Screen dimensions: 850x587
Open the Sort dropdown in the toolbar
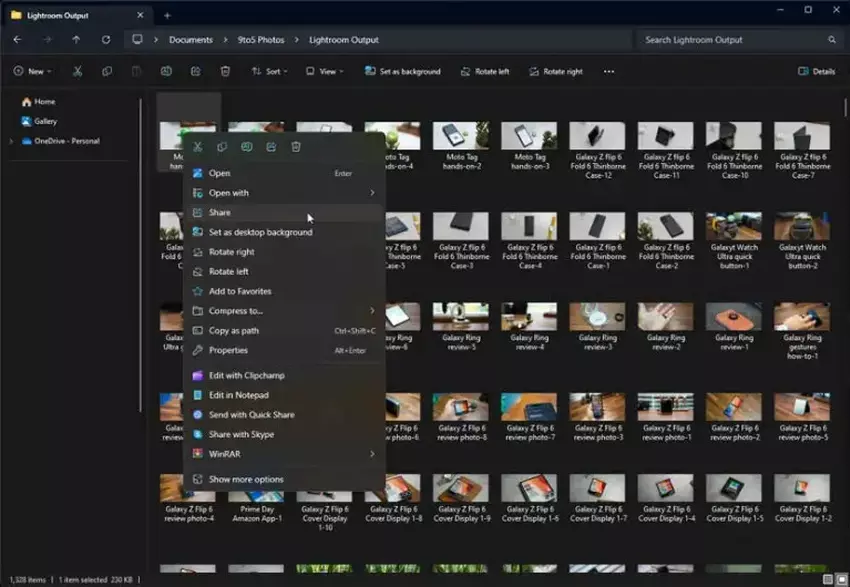pyautogui.click(x=269, y=72)
